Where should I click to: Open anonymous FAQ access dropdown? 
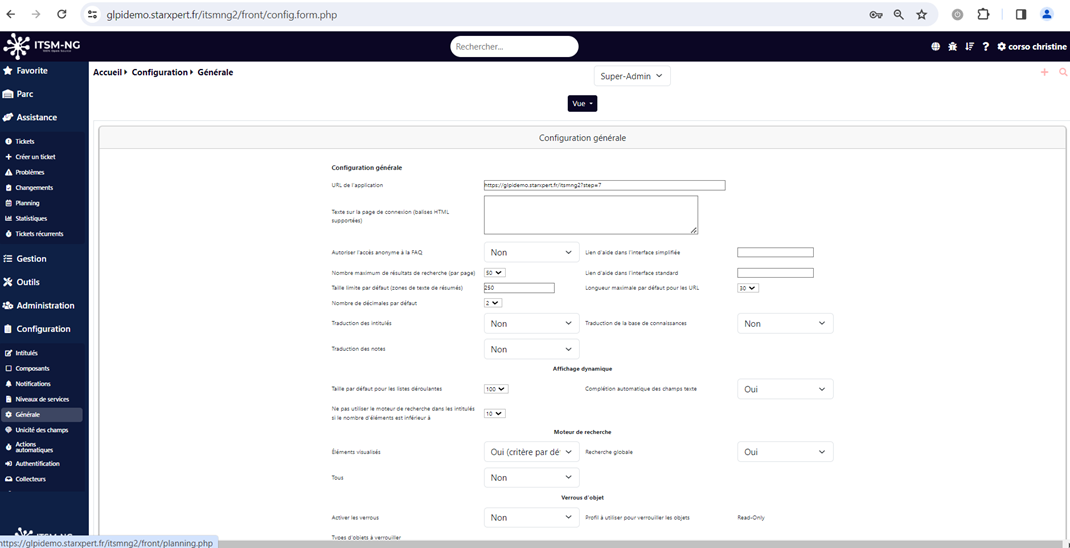532,253
